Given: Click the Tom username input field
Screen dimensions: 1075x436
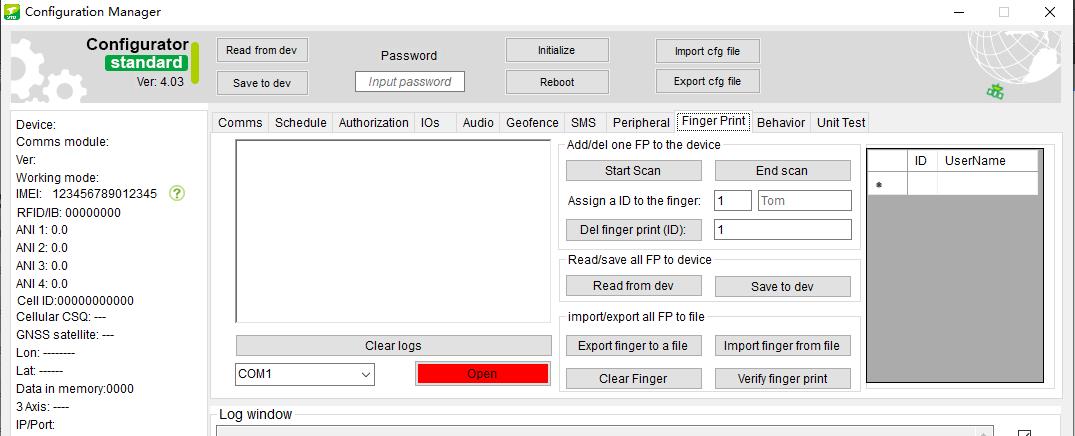Looking at the screenshot, I should (805, 201).
